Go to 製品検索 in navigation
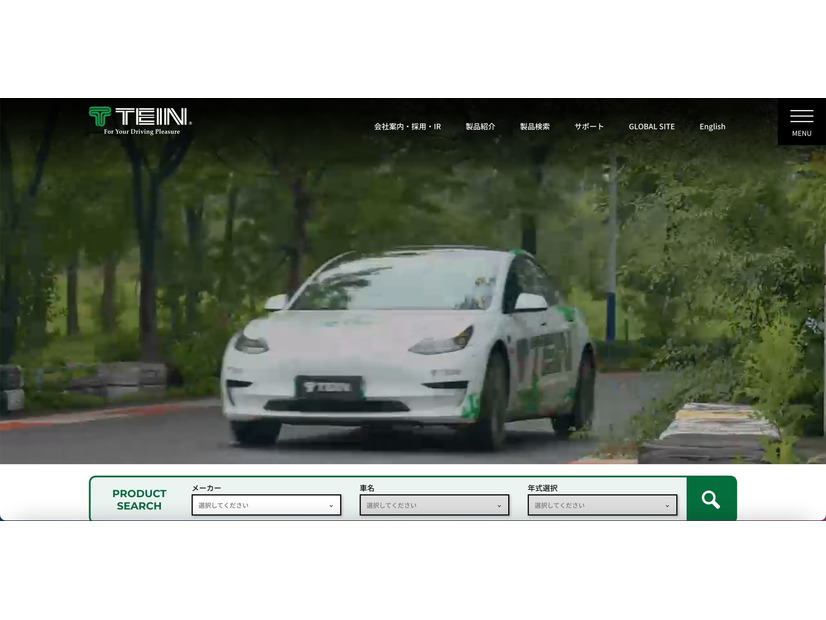Viewport: 826px width, 620px height. (534, 127)
